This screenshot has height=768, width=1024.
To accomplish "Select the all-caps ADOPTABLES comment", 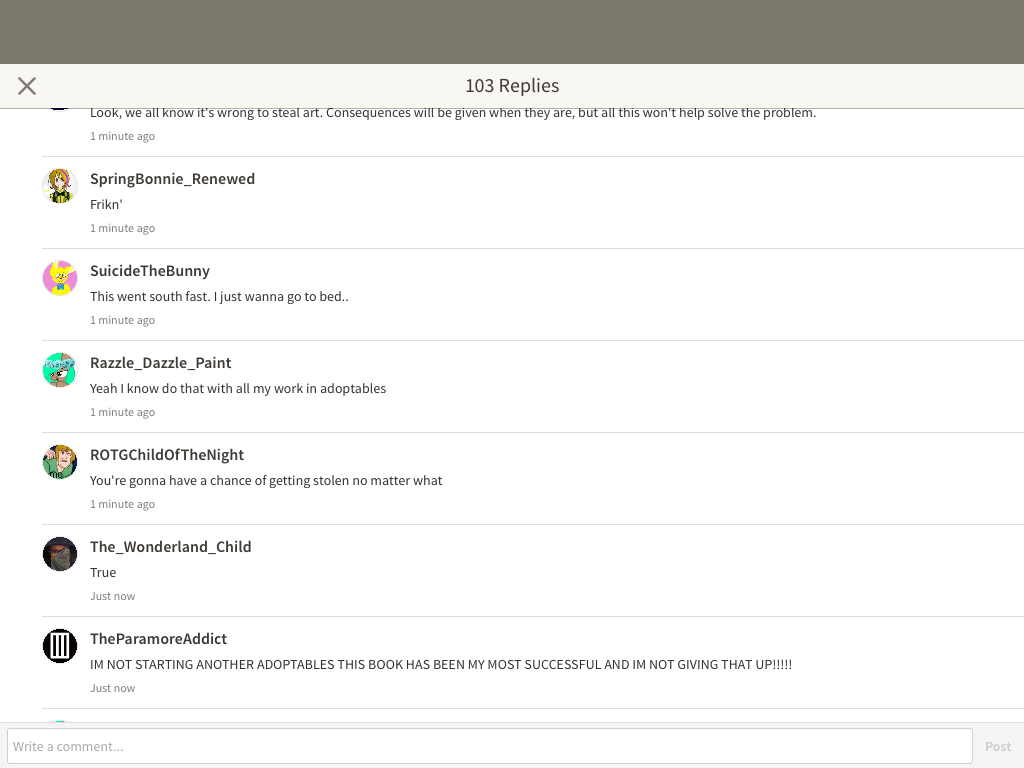I will pos(441,665).
